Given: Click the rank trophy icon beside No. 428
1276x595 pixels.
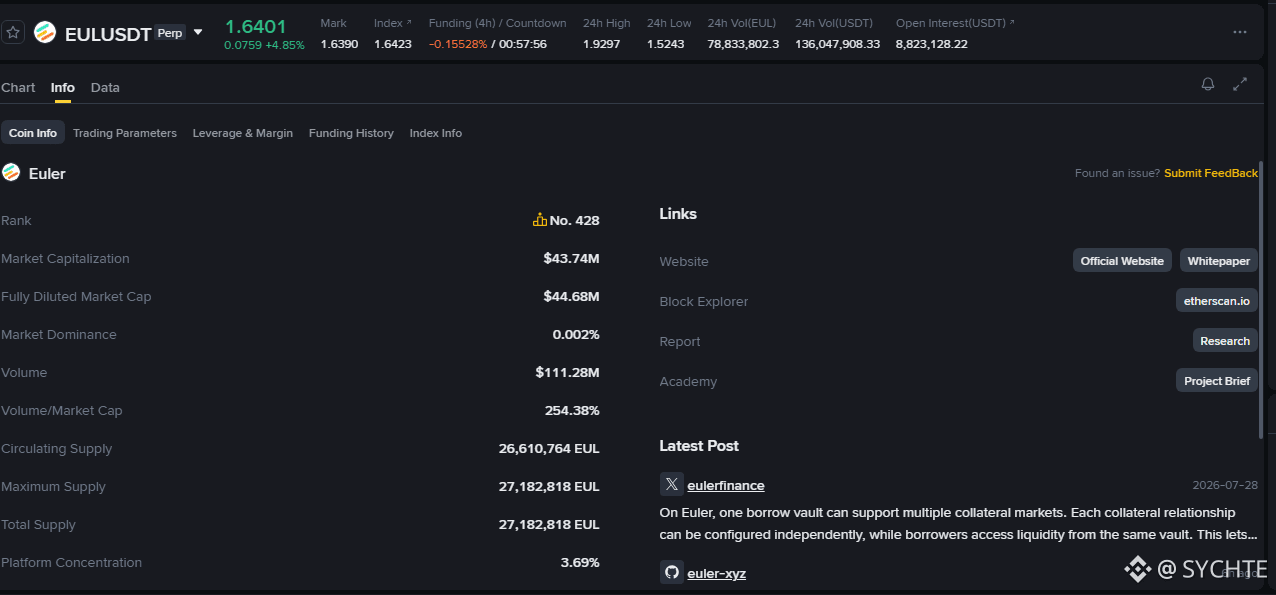Looking at the screenshot, I should point(540,220).
